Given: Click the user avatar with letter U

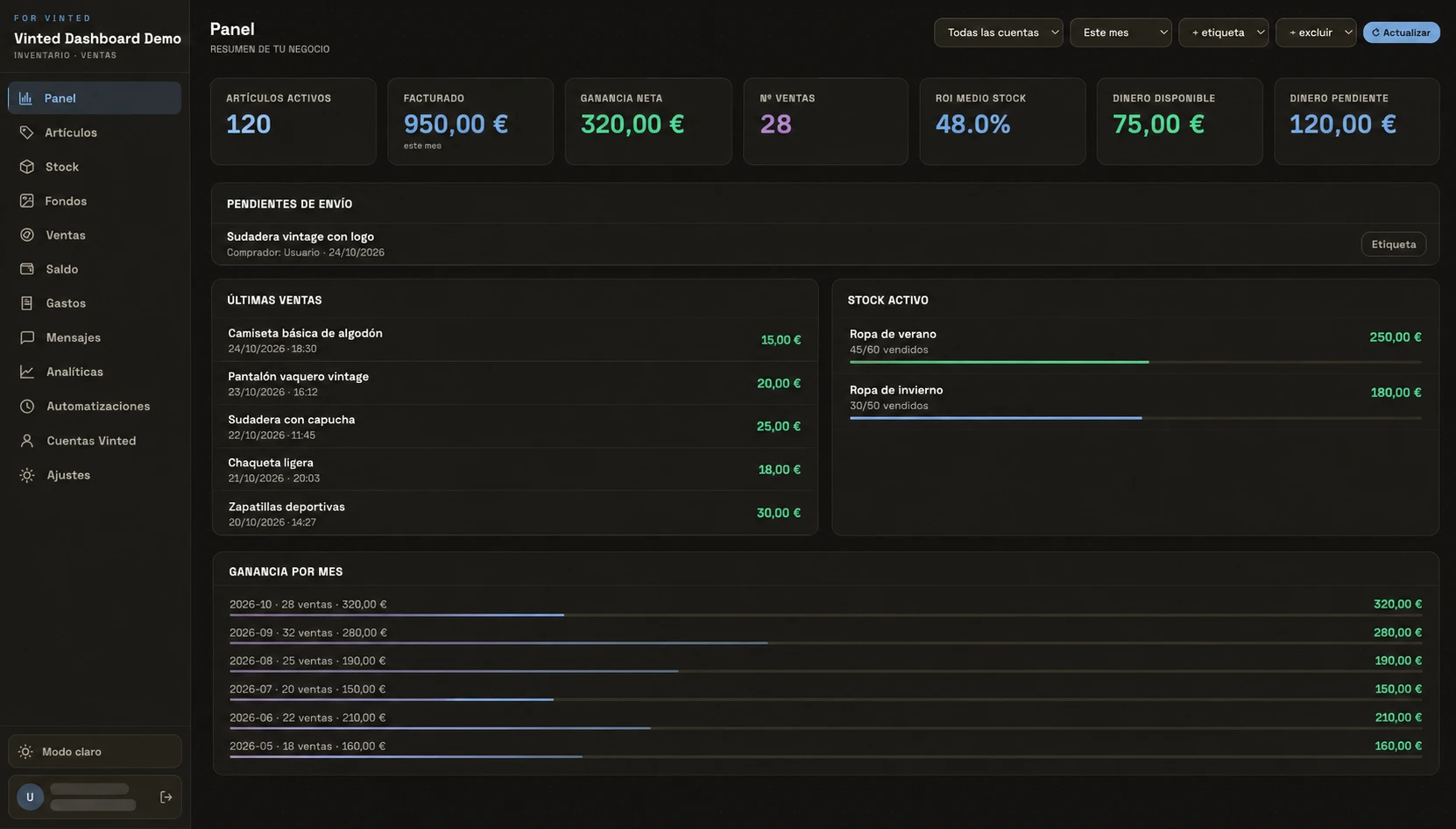Looking at the screenshot, I should tap(30, 797).
